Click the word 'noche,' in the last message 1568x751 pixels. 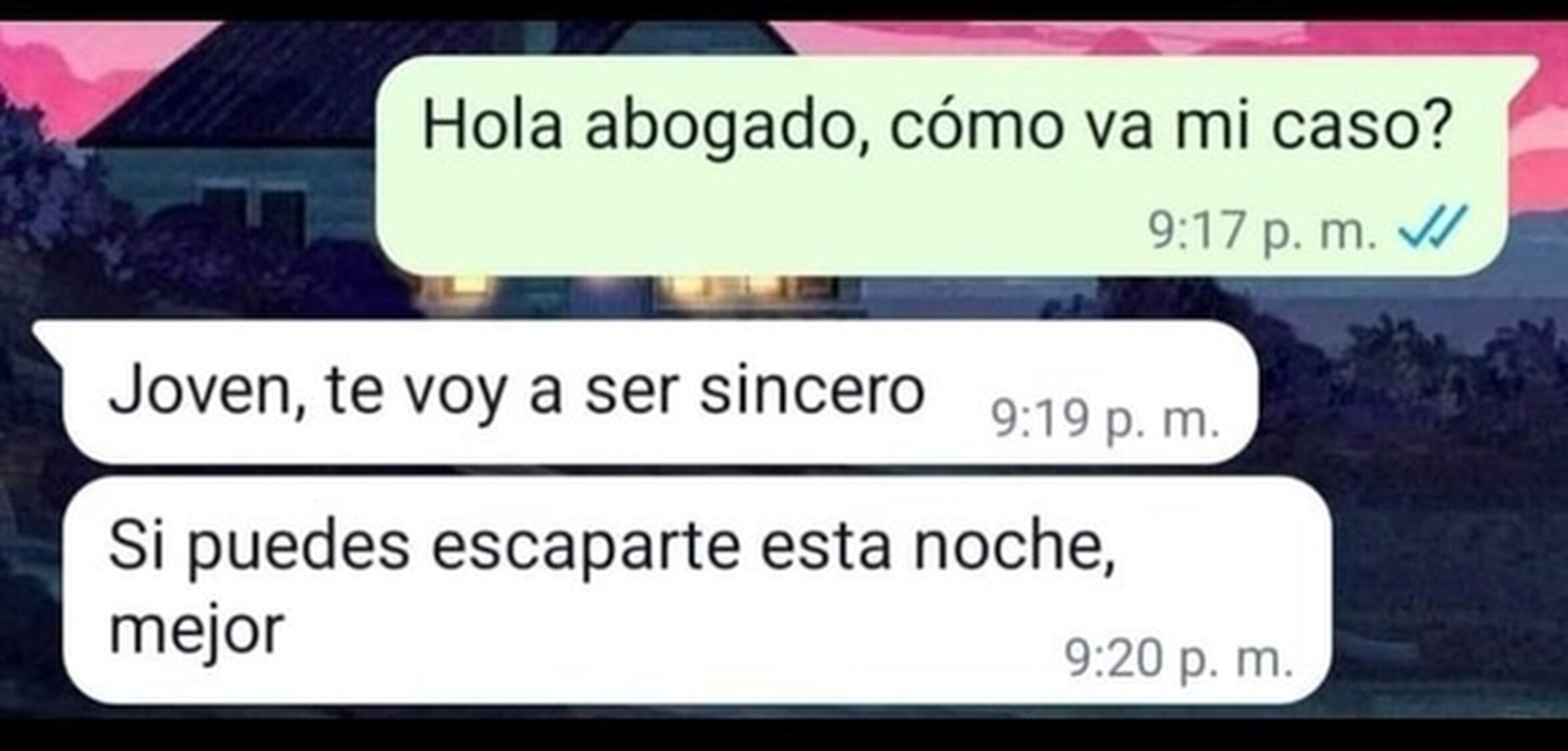click(x=1014, y=547)
